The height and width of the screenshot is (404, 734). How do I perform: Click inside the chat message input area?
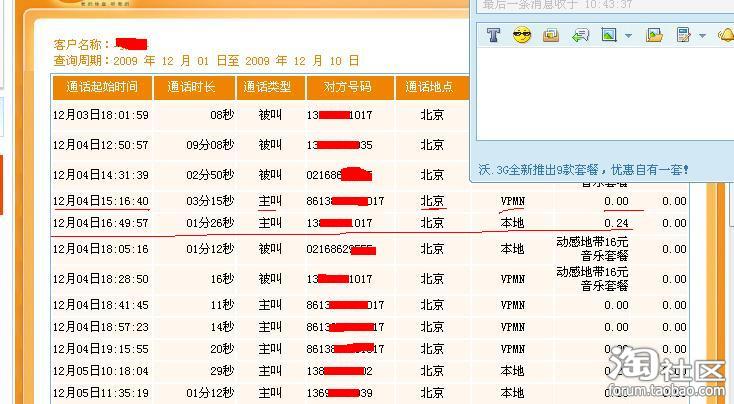605,94
